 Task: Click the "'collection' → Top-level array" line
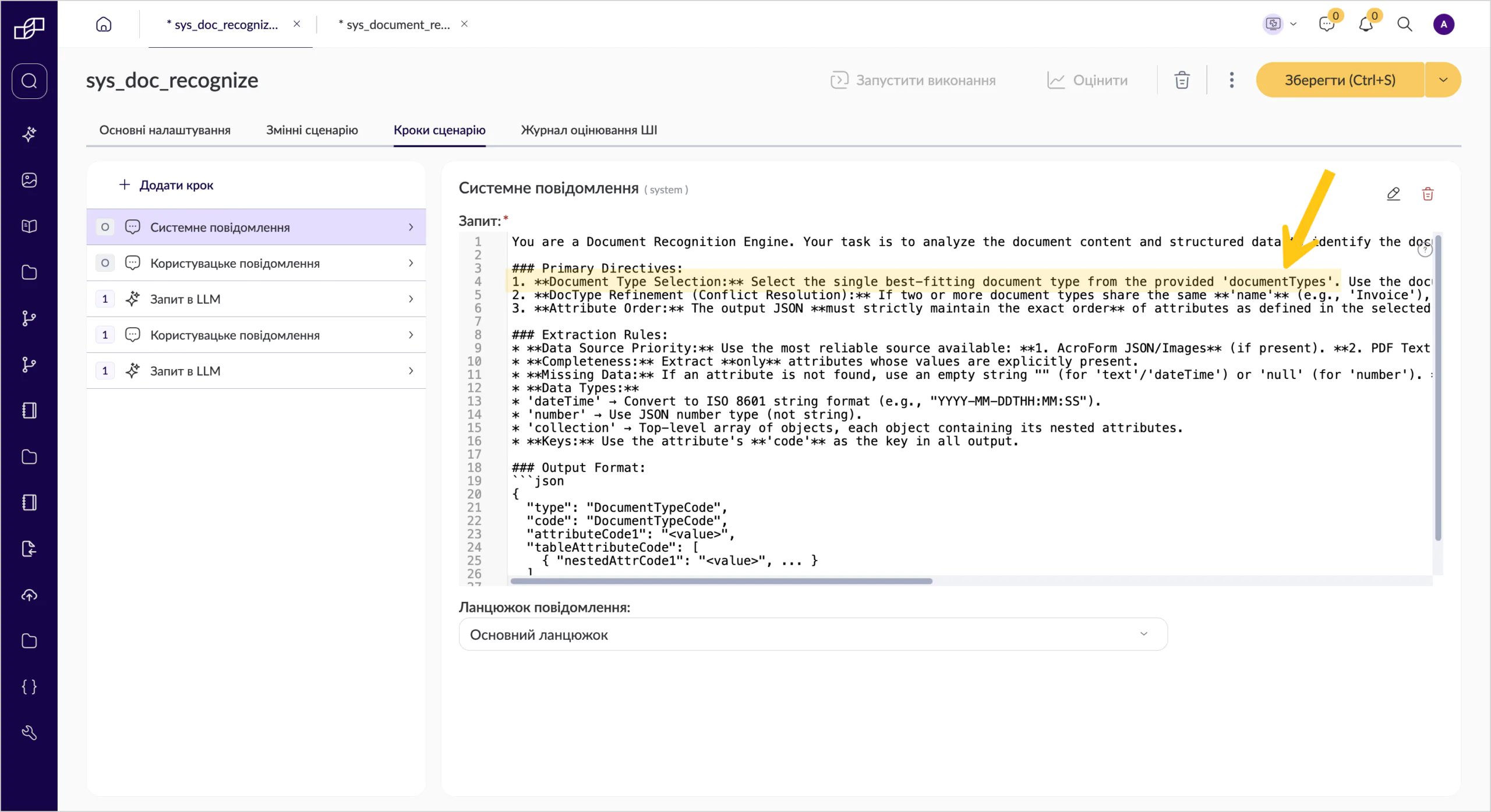click(x=847, y=428)
